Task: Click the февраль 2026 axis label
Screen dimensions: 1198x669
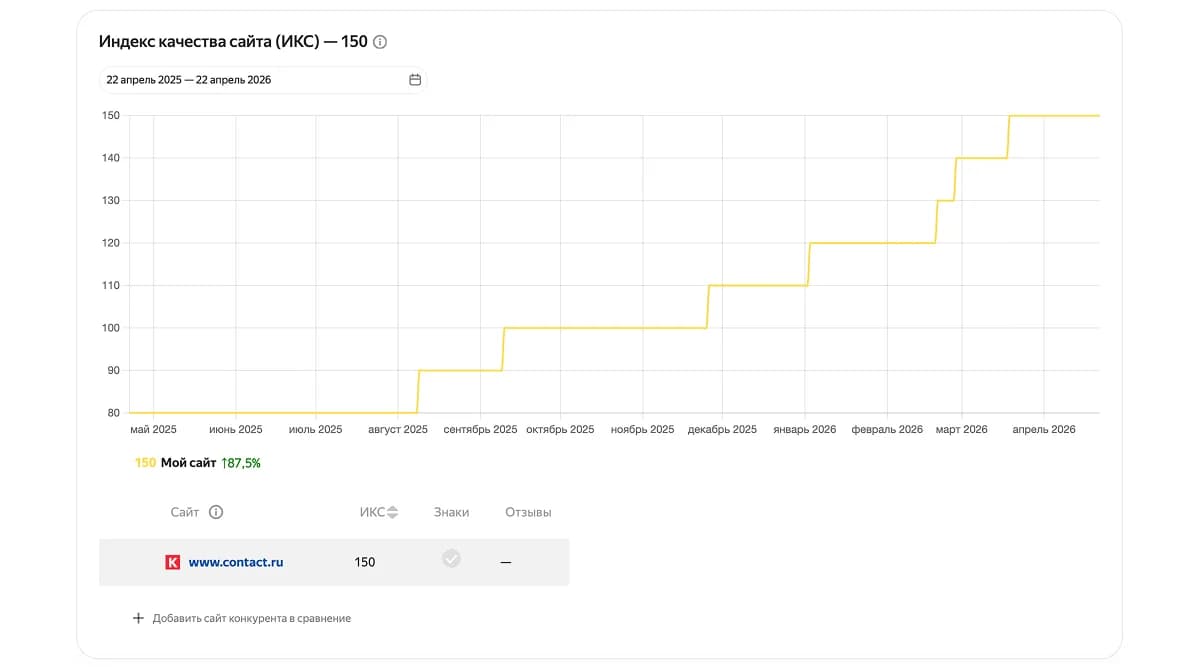Action: click(887, 429)
